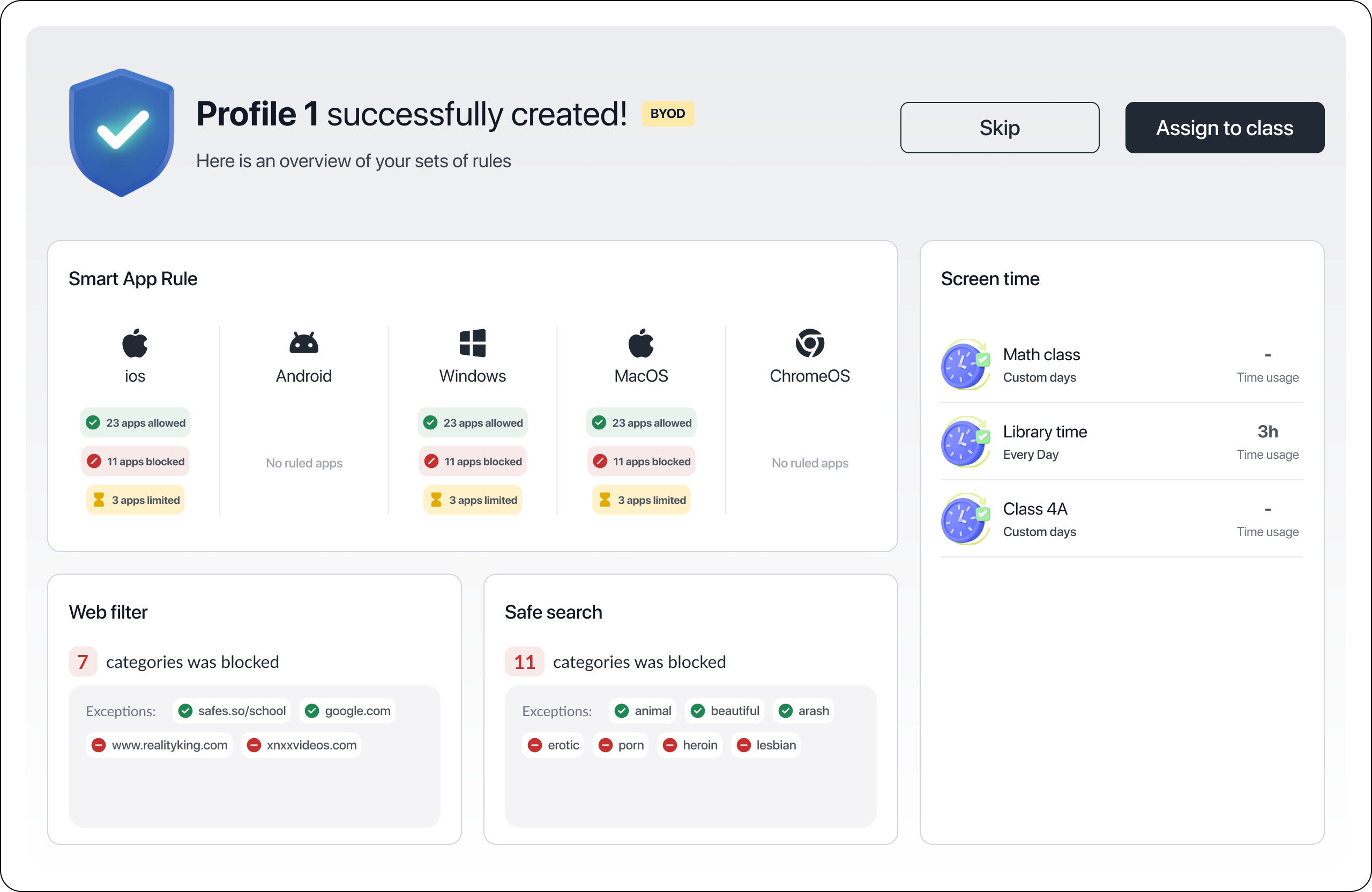
Task: Click the beautiful allowed keyword chip
Action: [x=724, y=711]
